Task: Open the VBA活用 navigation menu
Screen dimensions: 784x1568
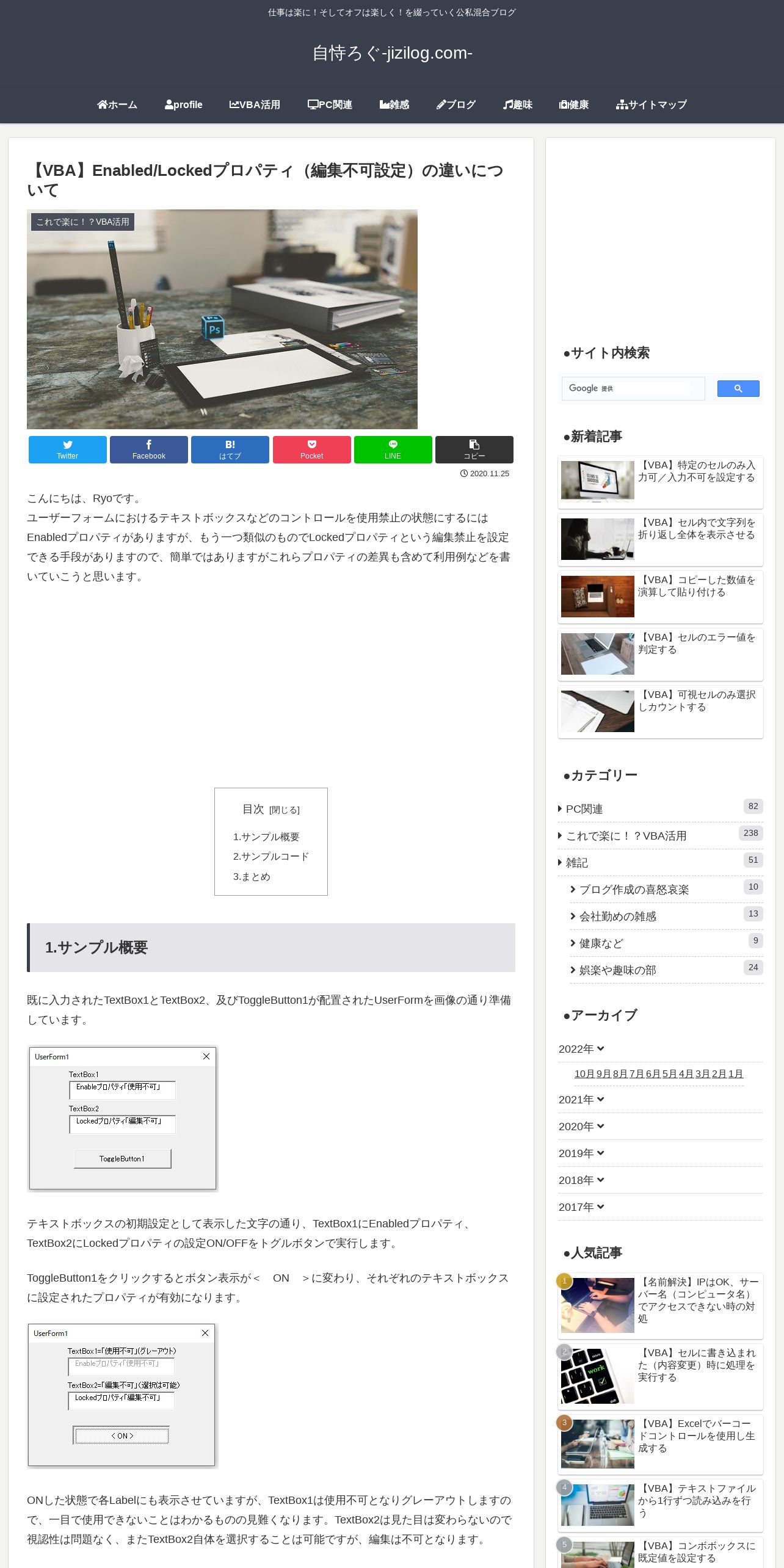Action: [255, 104]
